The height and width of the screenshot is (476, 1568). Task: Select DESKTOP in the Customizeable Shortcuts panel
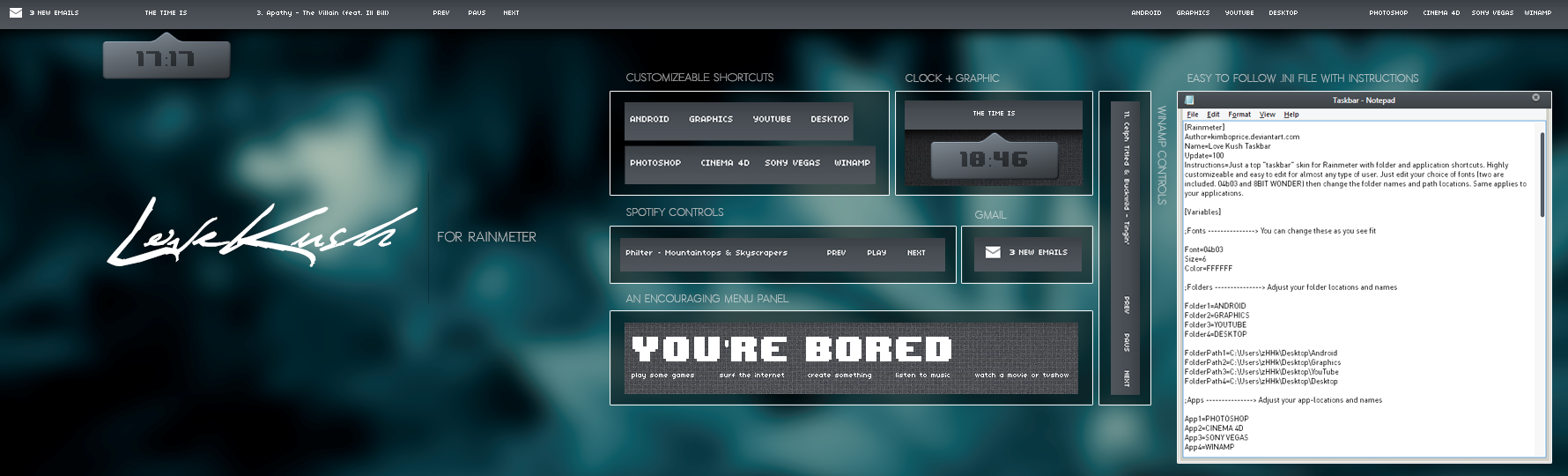pos(830,119)
